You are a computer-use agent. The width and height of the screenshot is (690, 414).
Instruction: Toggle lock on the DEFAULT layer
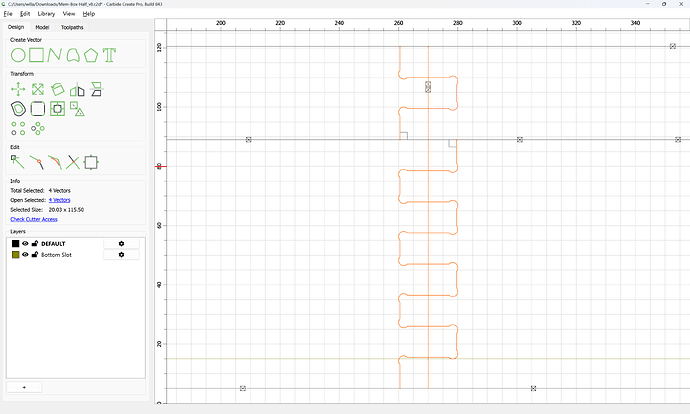point(35,243)
